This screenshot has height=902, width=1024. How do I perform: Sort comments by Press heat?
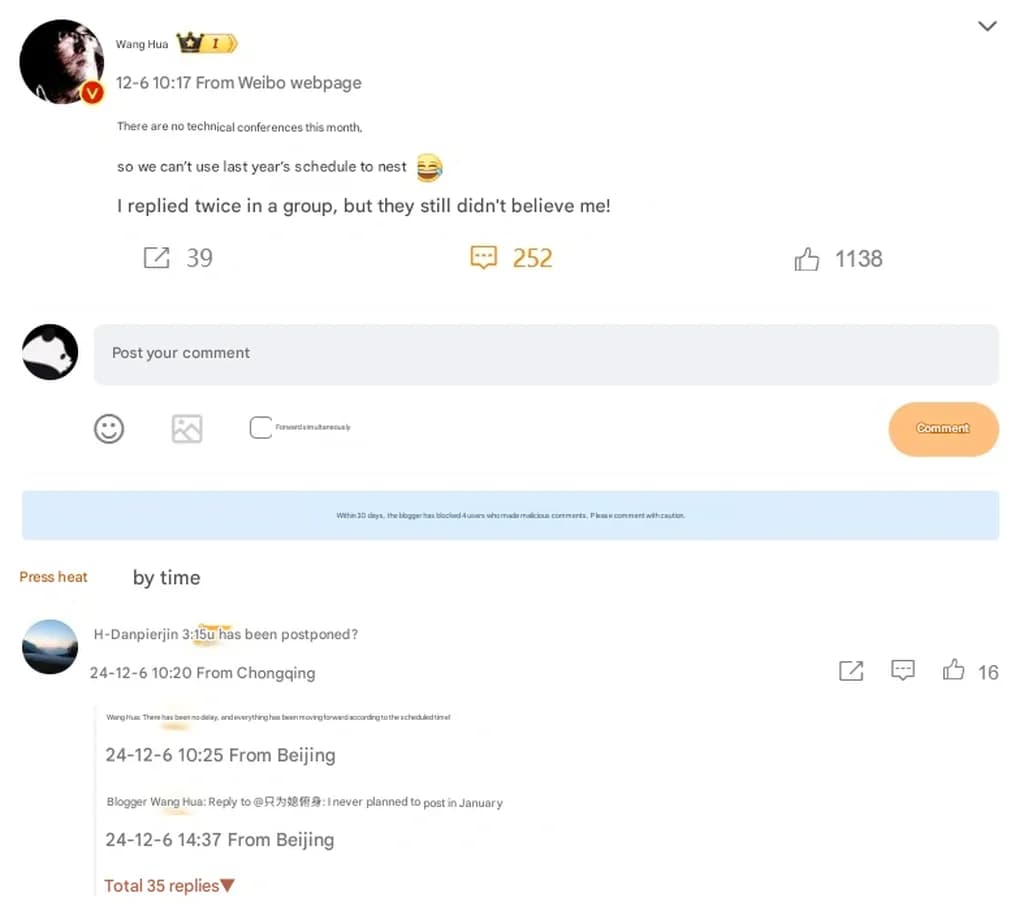(x=54, y=577)
